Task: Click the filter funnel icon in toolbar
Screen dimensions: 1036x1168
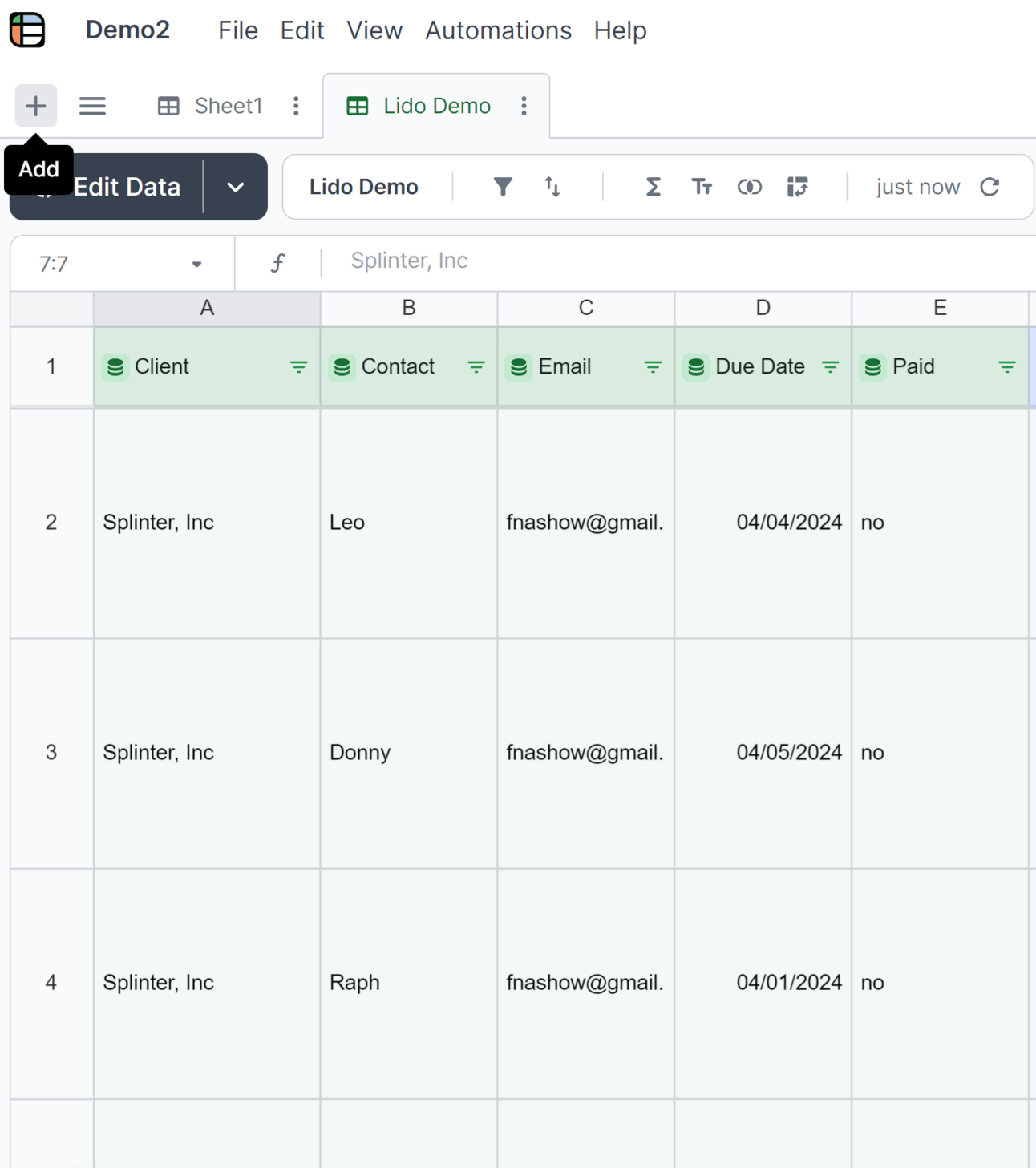Action: (502, 187)
